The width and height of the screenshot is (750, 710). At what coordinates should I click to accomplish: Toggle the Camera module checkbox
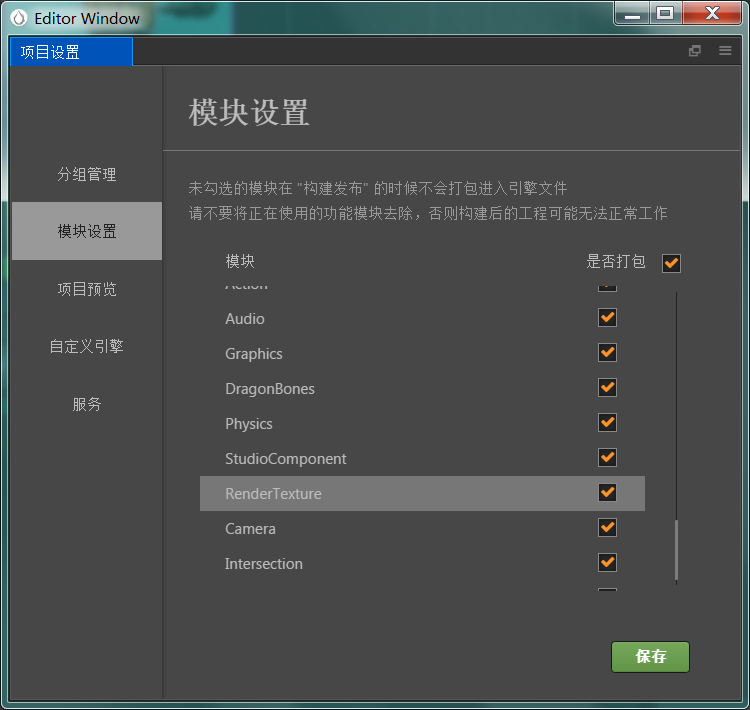(607, 528)
